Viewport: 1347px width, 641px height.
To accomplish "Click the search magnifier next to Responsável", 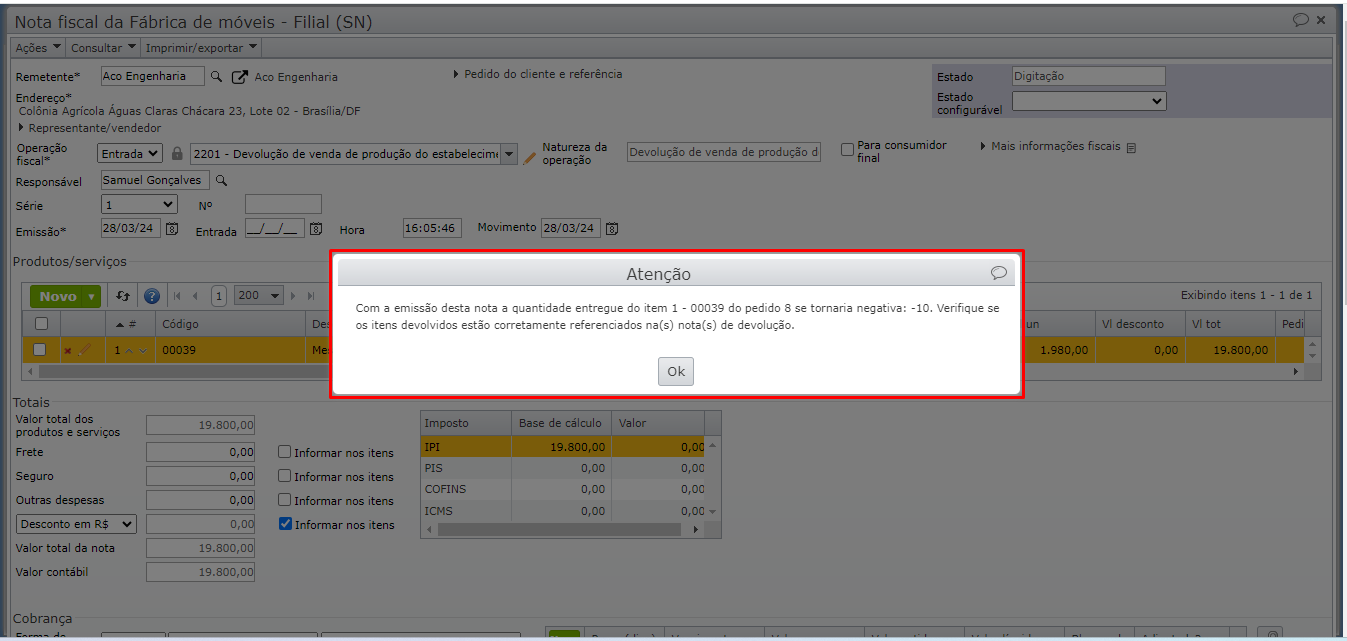I will (222, 181).
